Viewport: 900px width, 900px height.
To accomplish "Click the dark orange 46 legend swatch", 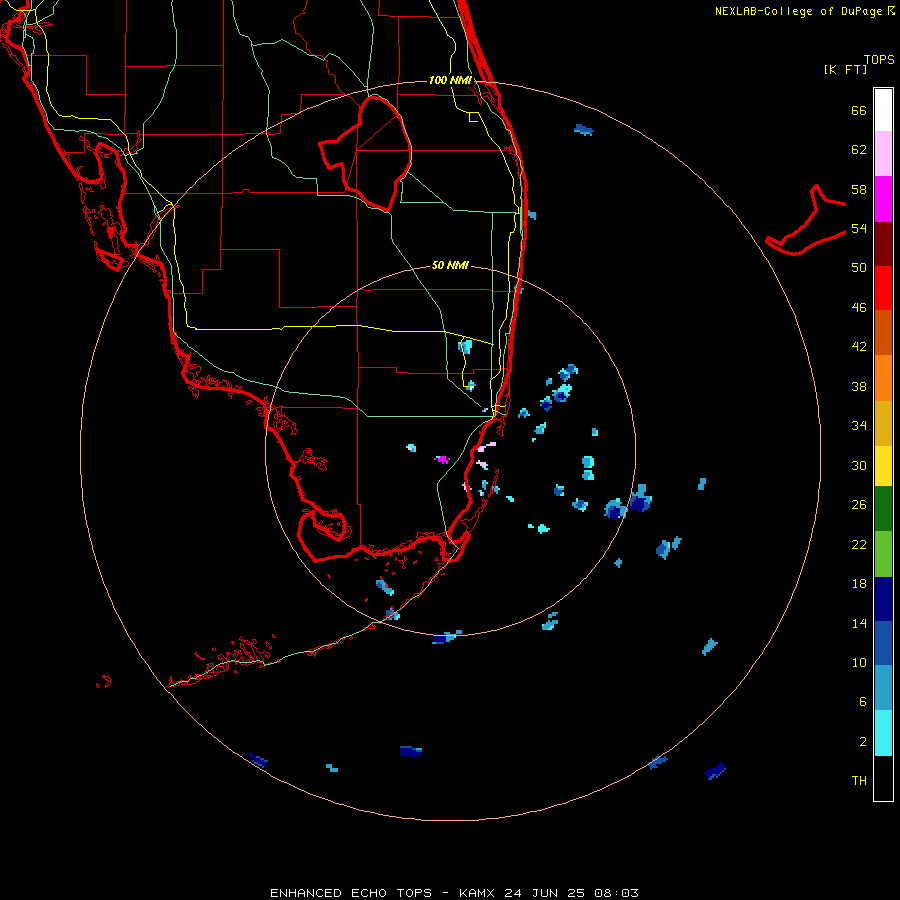I will point(883,332).
